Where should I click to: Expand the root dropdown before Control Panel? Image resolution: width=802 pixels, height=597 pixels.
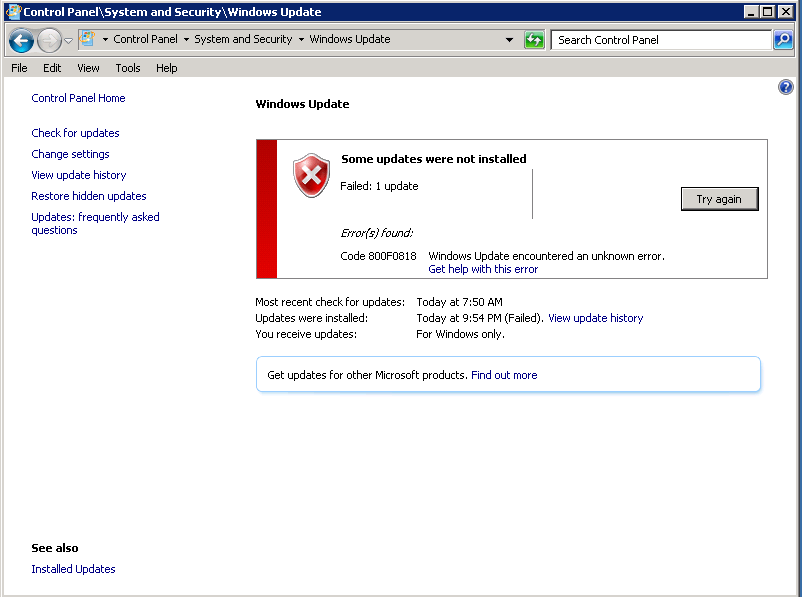[x=105, y=39]
